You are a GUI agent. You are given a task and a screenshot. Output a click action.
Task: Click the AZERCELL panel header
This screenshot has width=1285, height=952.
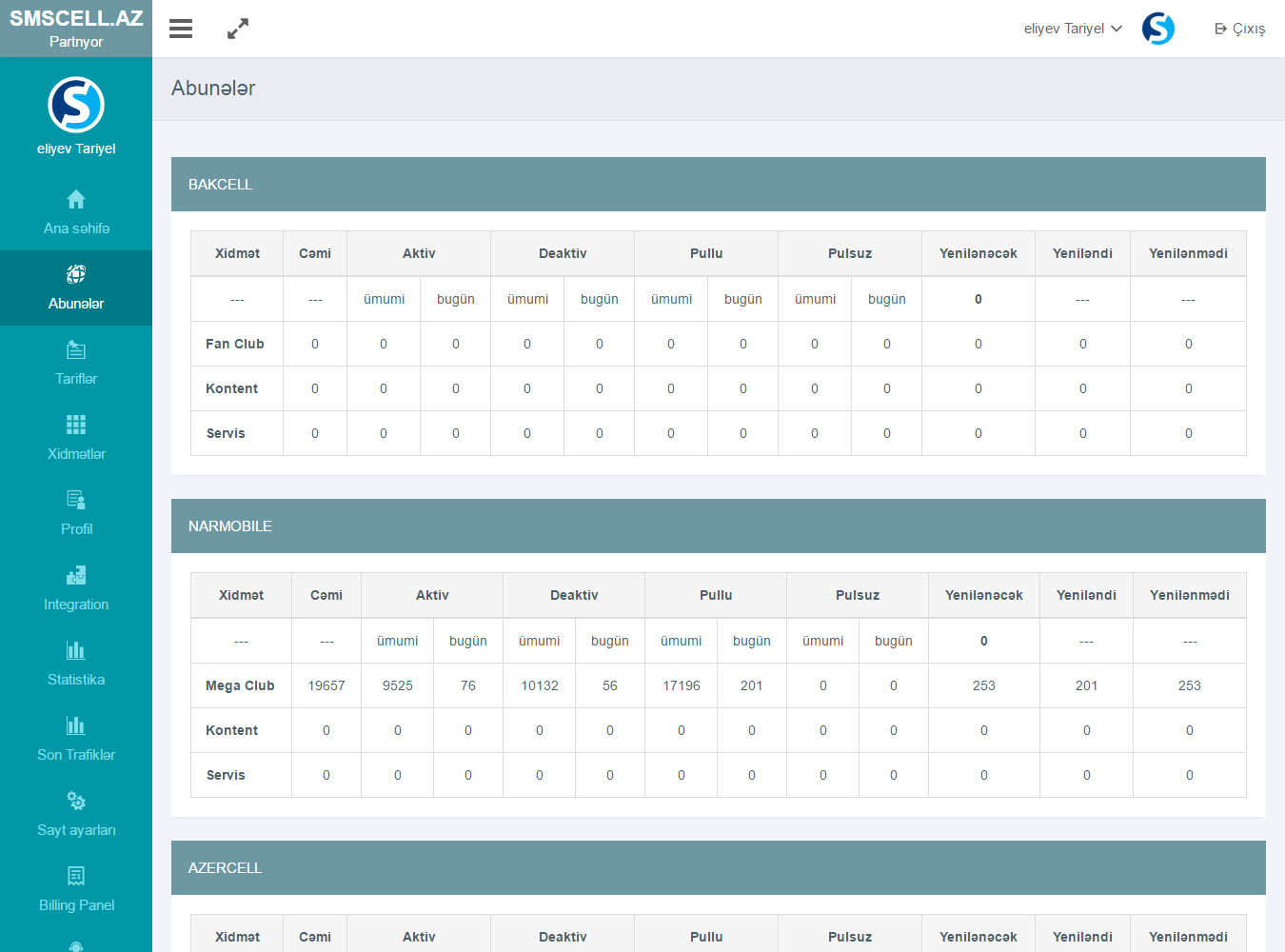click(718, 868)
